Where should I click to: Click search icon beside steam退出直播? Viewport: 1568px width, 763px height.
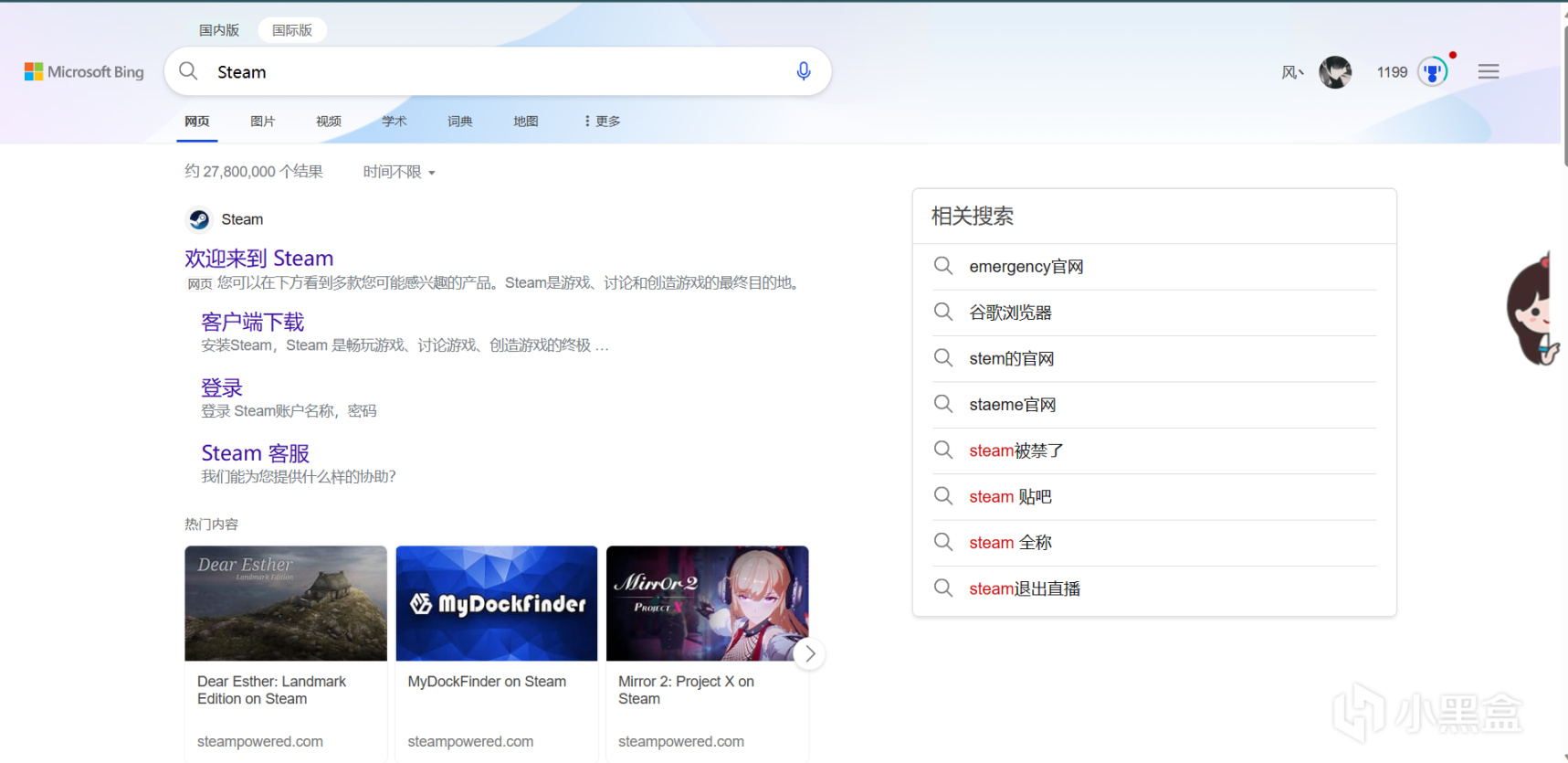[x=943, y=588]
